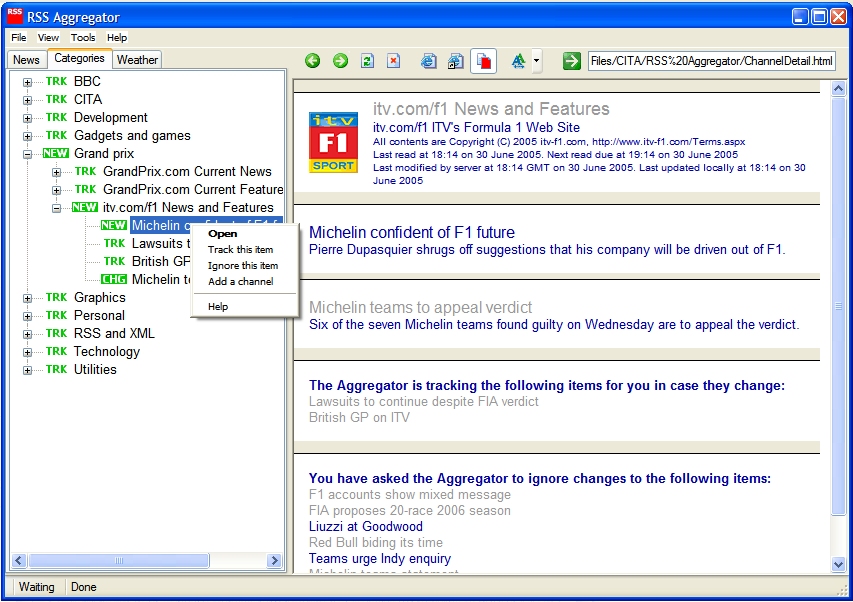Expand Gadgets and games category

click(x=27, y=136)
